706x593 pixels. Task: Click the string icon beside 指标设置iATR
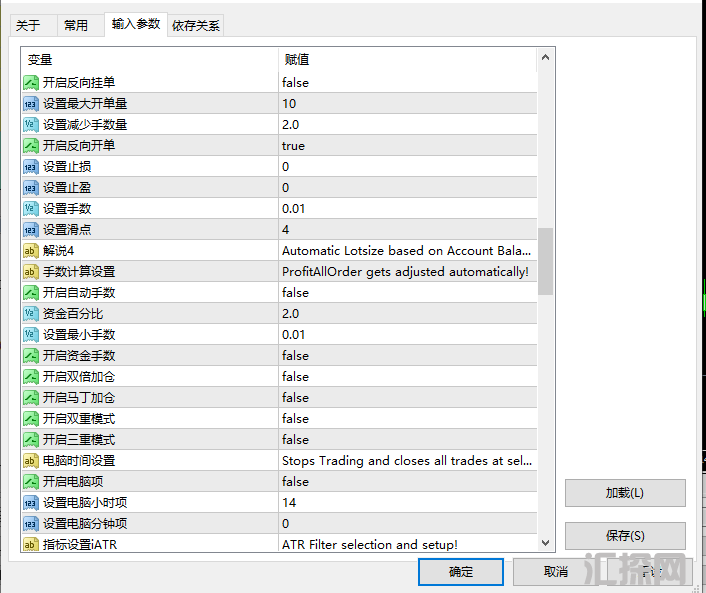[31, 544]
